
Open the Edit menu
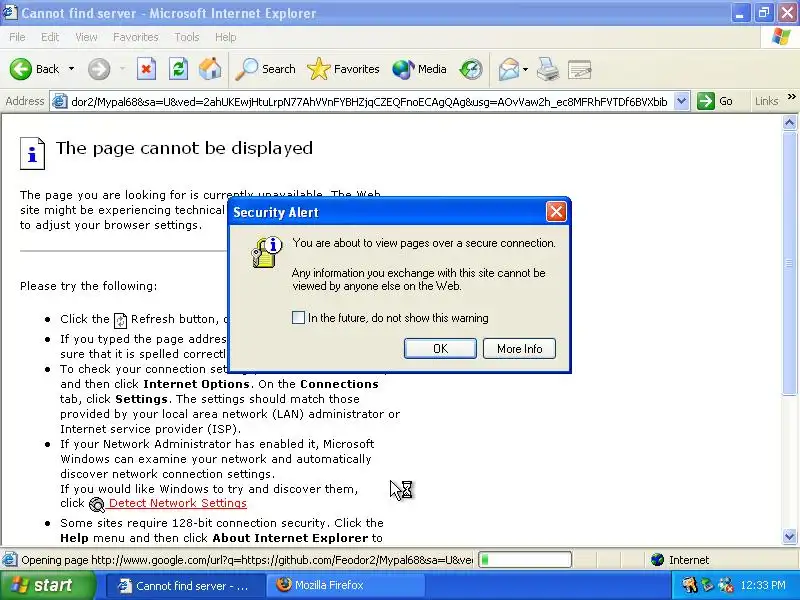tap(50, 37)
